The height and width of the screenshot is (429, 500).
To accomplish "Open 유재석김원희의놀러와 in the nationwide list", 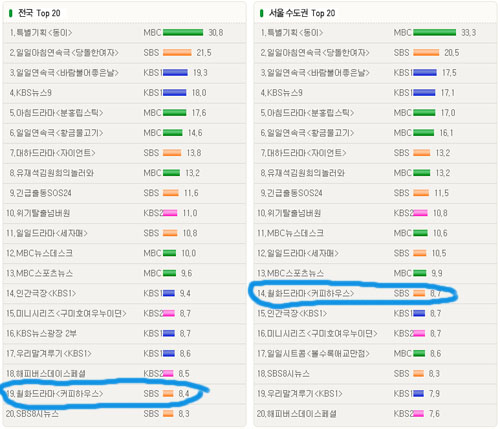I will tap(52, 173).
